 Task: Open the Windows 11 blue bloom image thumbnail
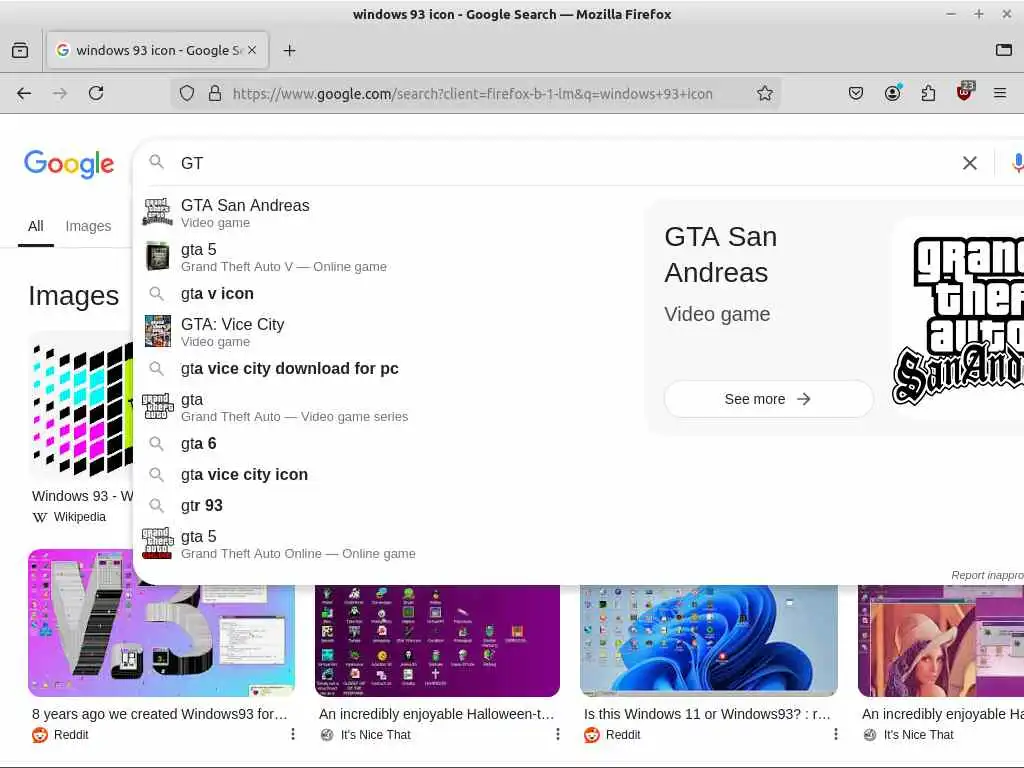coord(709,641)
